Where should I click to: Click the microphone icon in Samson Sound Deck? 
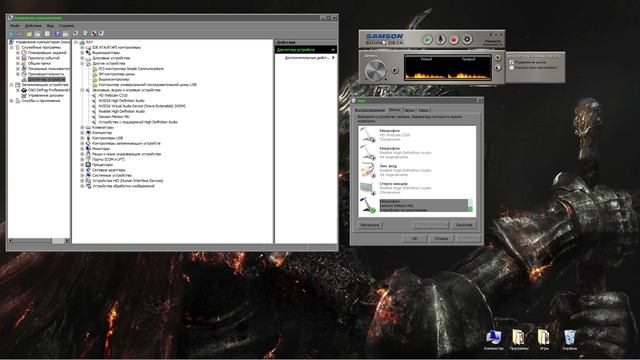click(440, 40)
